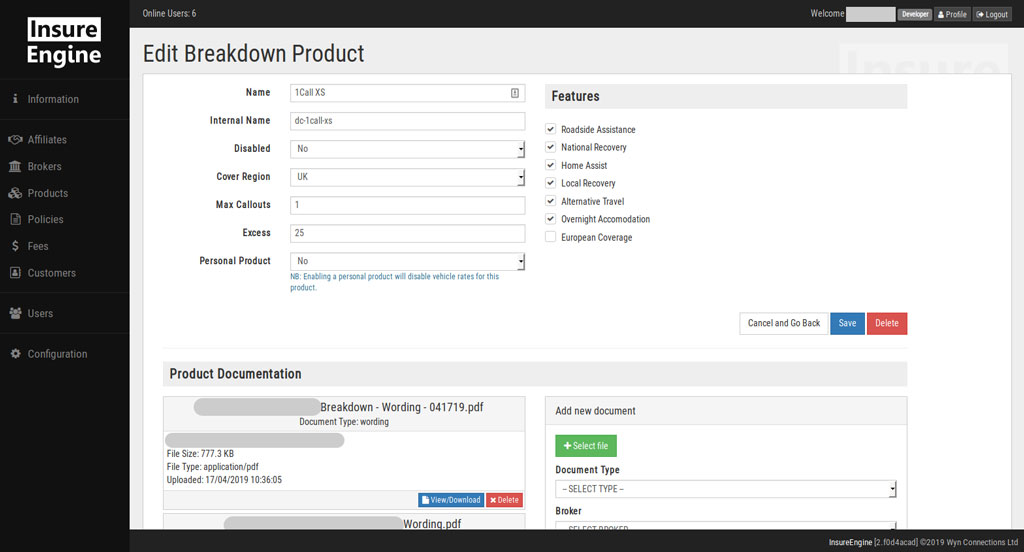The width and height of the screenshot is (1024, 552).
Task: Click the Information sidebar icon
Action: point(15,99)
